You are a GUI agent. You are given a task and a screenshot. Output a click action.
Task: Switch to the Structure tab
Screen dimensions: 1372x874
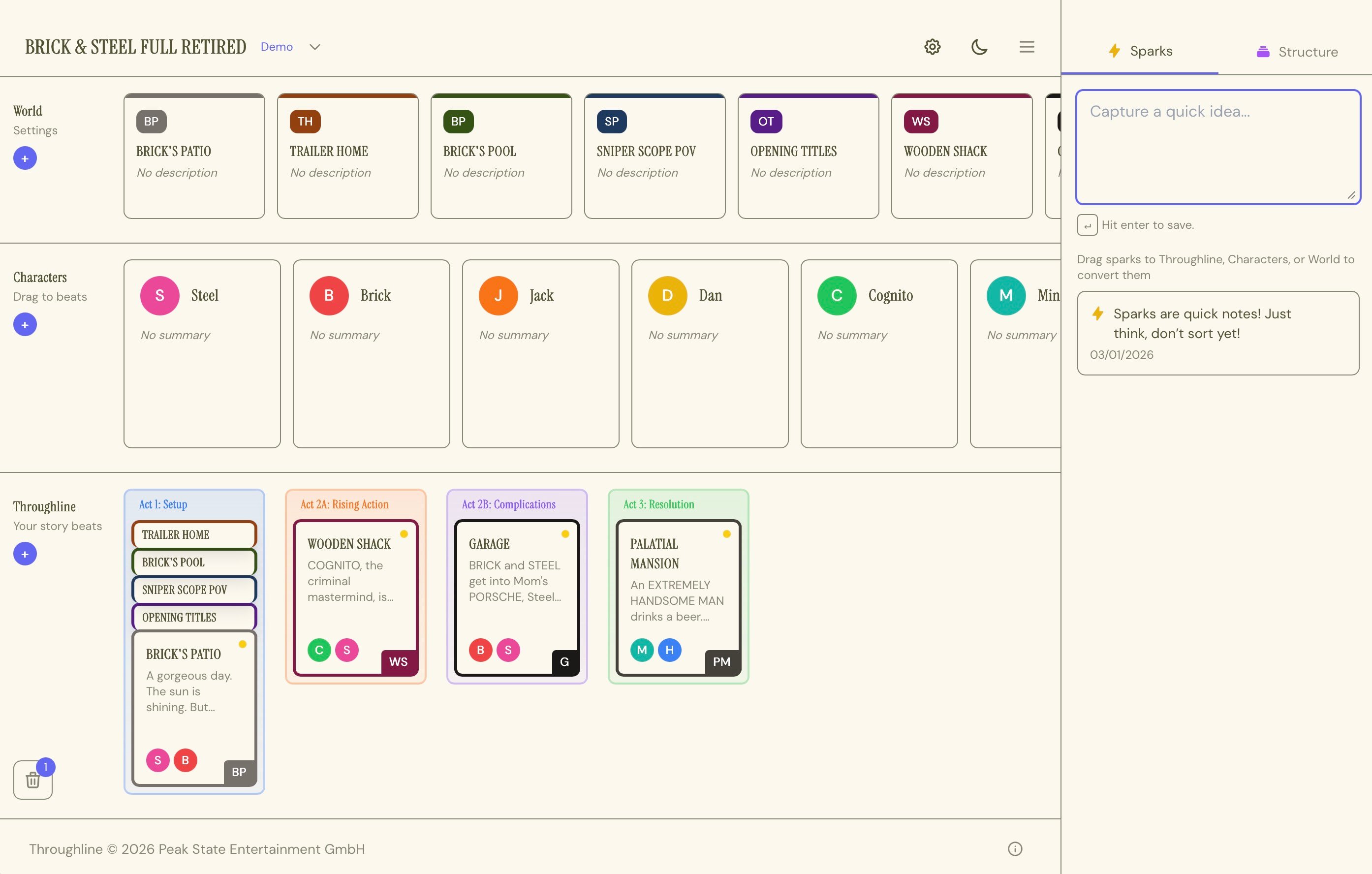click(x=1297, y=52)
